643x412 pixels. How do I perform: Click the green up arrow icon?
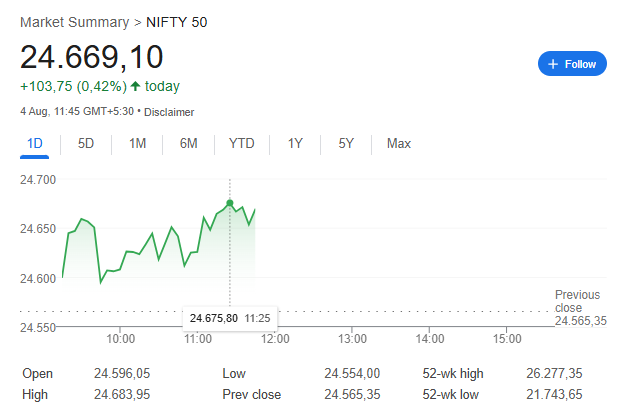tap(135, 87)
